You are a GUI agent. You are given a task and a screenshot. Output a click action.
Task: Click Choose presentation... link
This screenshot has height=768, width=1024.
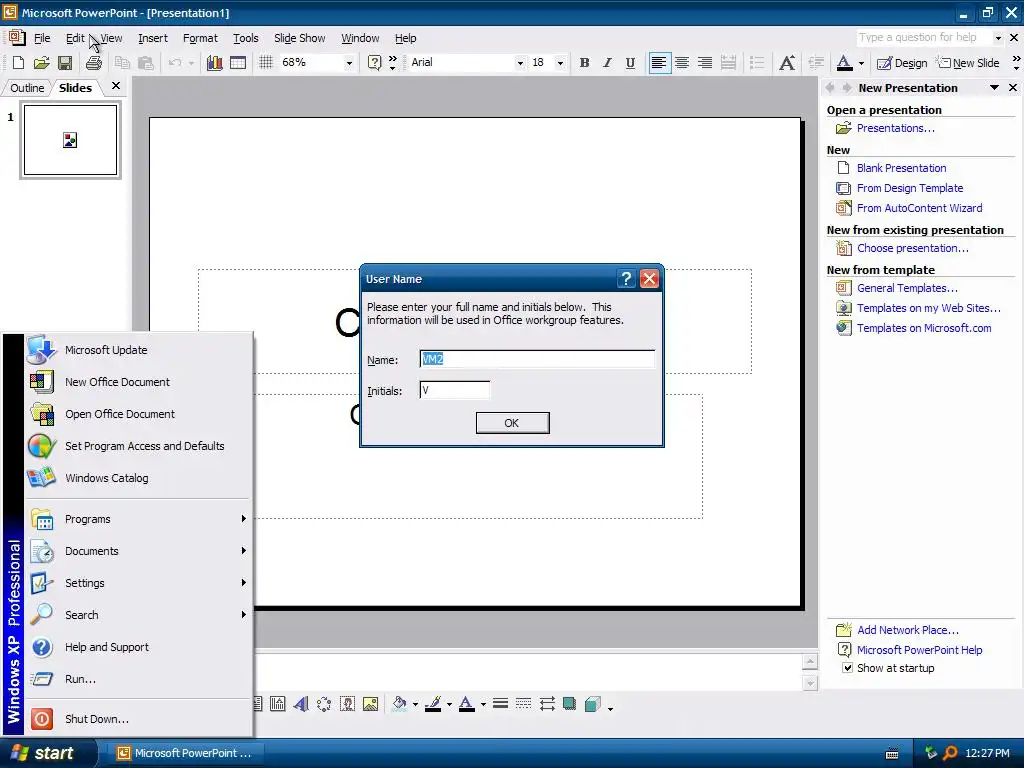coord(912,248)
